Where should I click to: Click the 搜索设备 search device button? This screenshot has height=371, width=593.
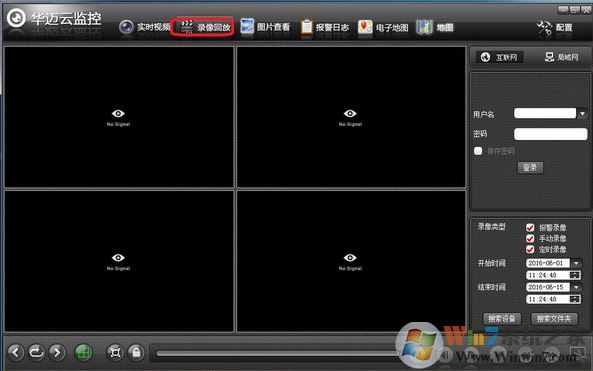tap(502, 319)
